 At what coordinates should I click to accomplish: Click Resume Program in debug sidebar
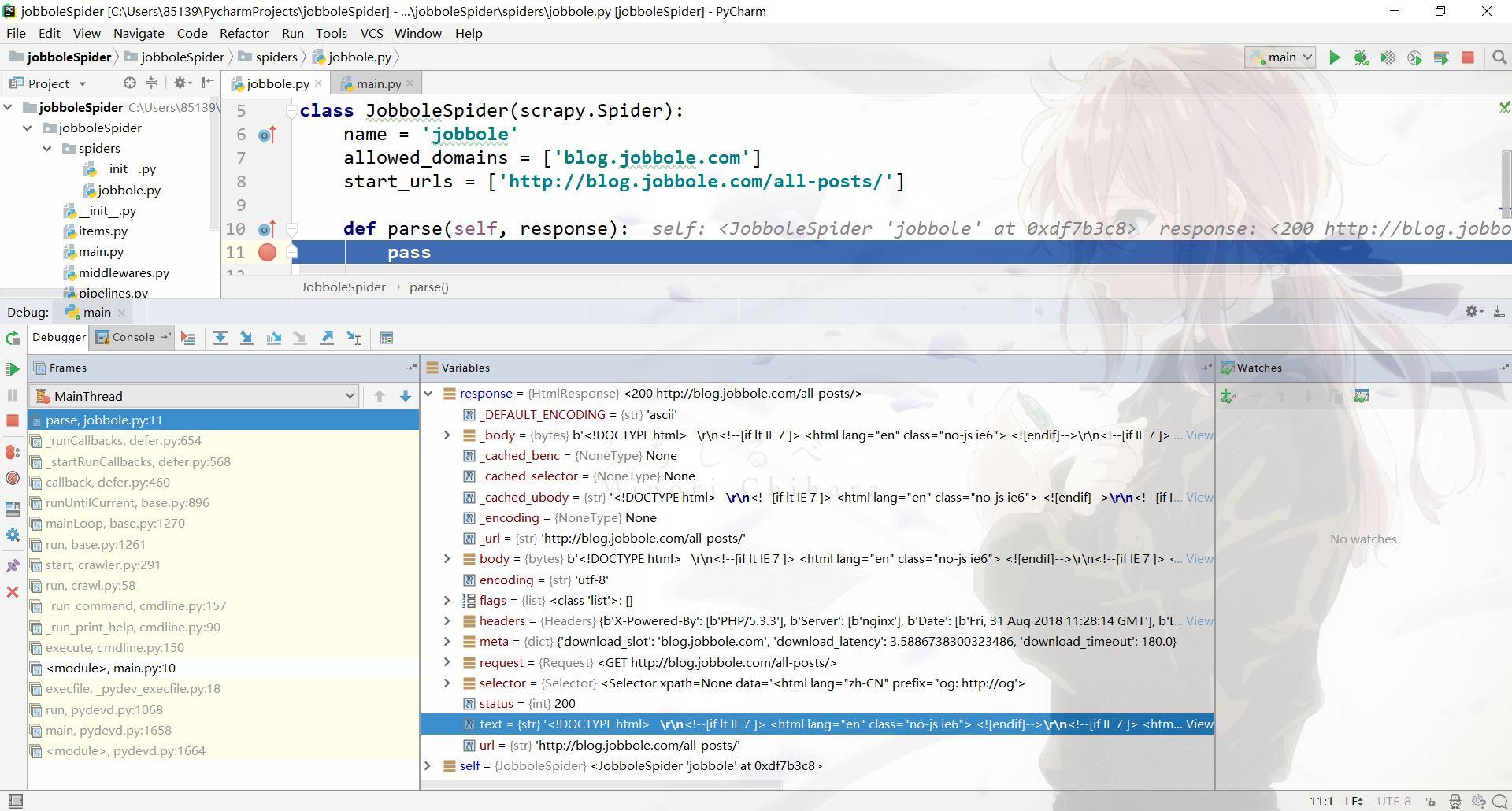(x=13, y=369)
